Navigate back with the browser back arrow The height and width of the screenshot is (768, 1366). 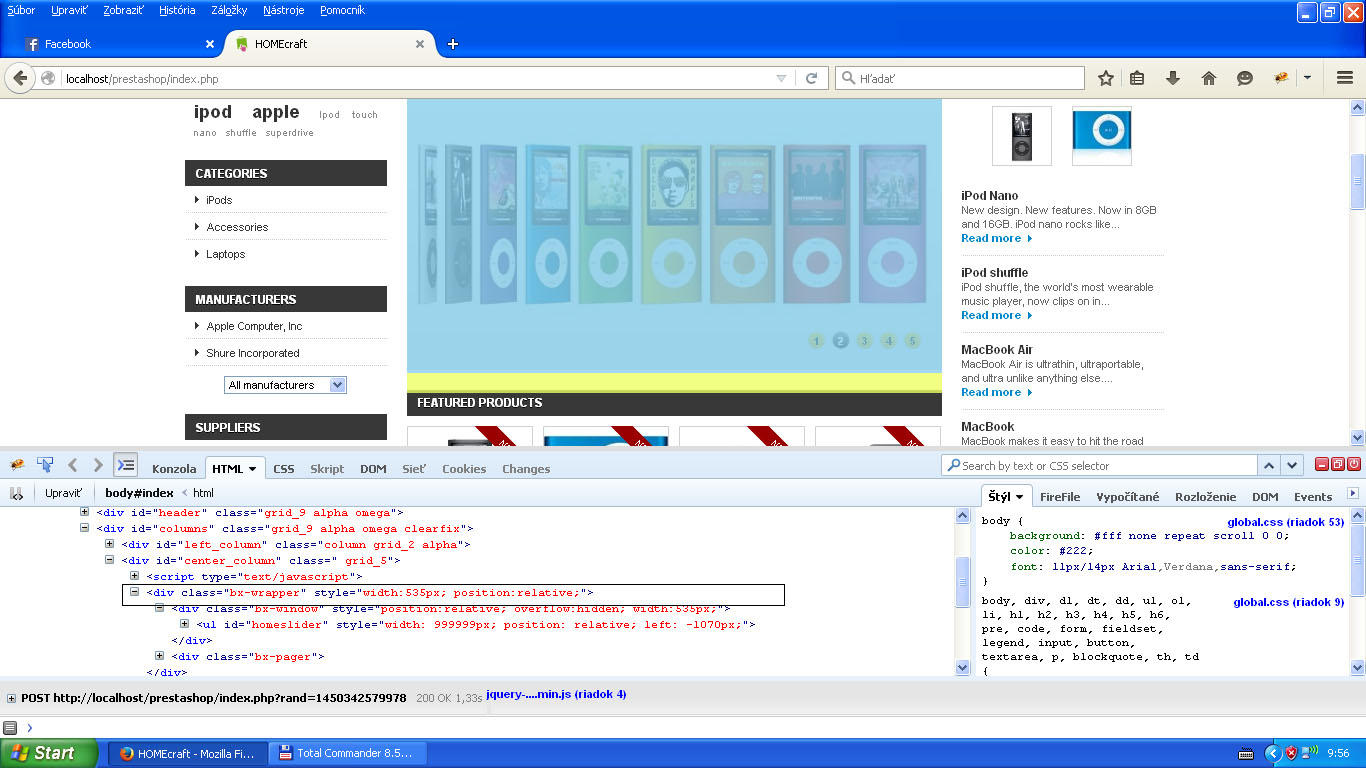21,78
